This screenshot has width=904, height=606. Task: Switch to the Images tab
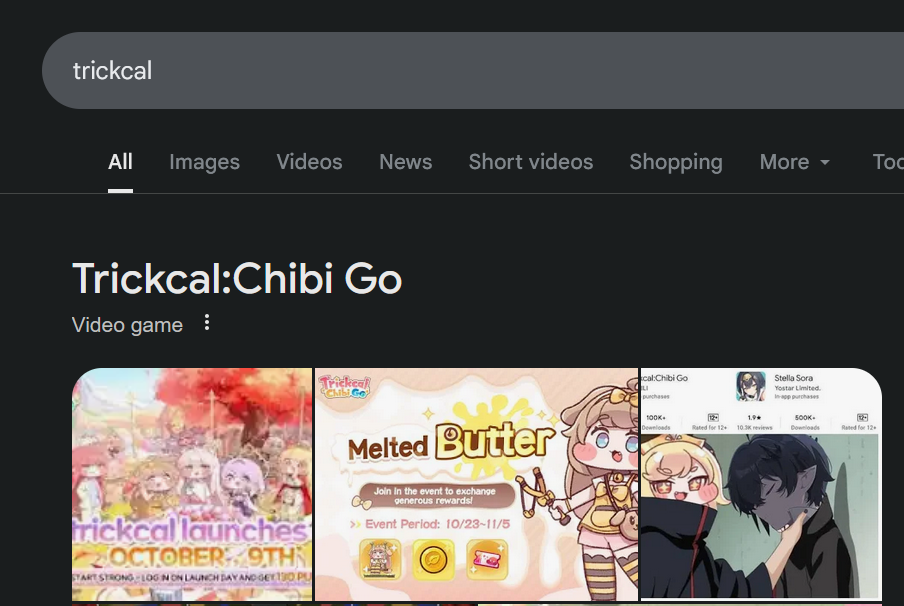coord(205,162)
